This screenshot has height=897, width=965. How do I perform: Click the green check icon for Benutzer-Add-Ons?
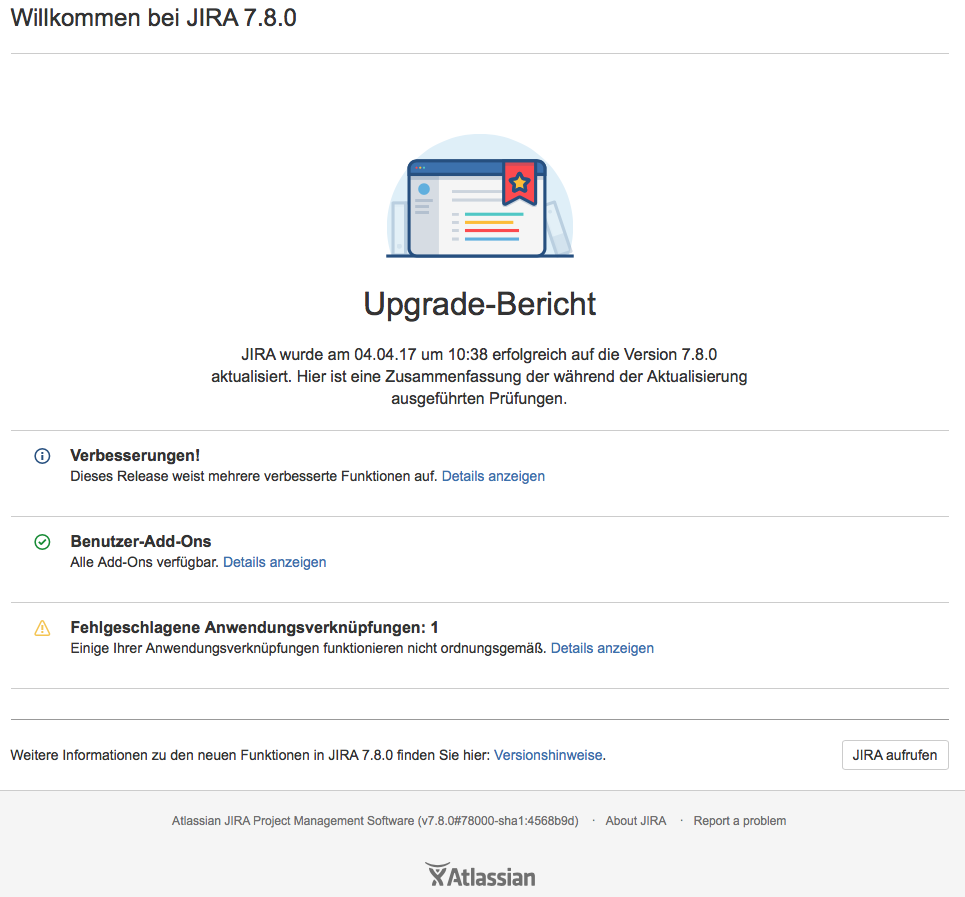point(42,542)
